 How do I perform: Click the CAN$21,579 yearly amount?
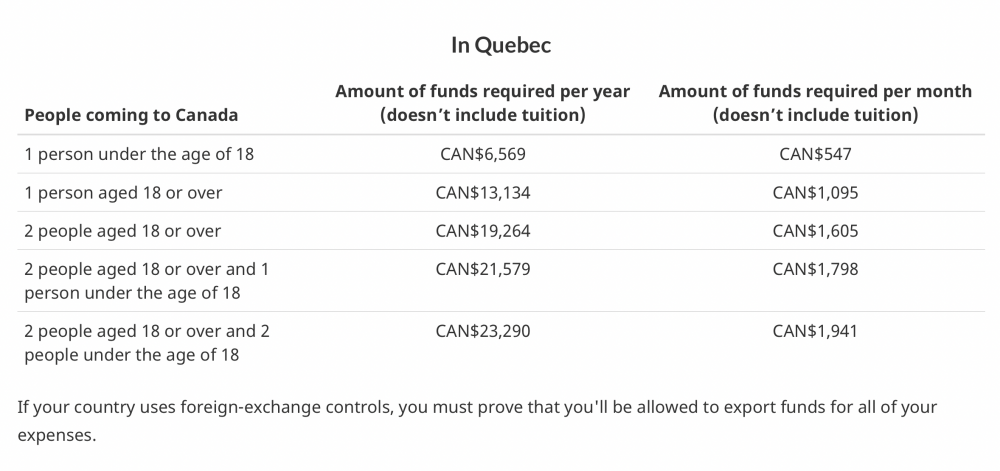(483, 269)
